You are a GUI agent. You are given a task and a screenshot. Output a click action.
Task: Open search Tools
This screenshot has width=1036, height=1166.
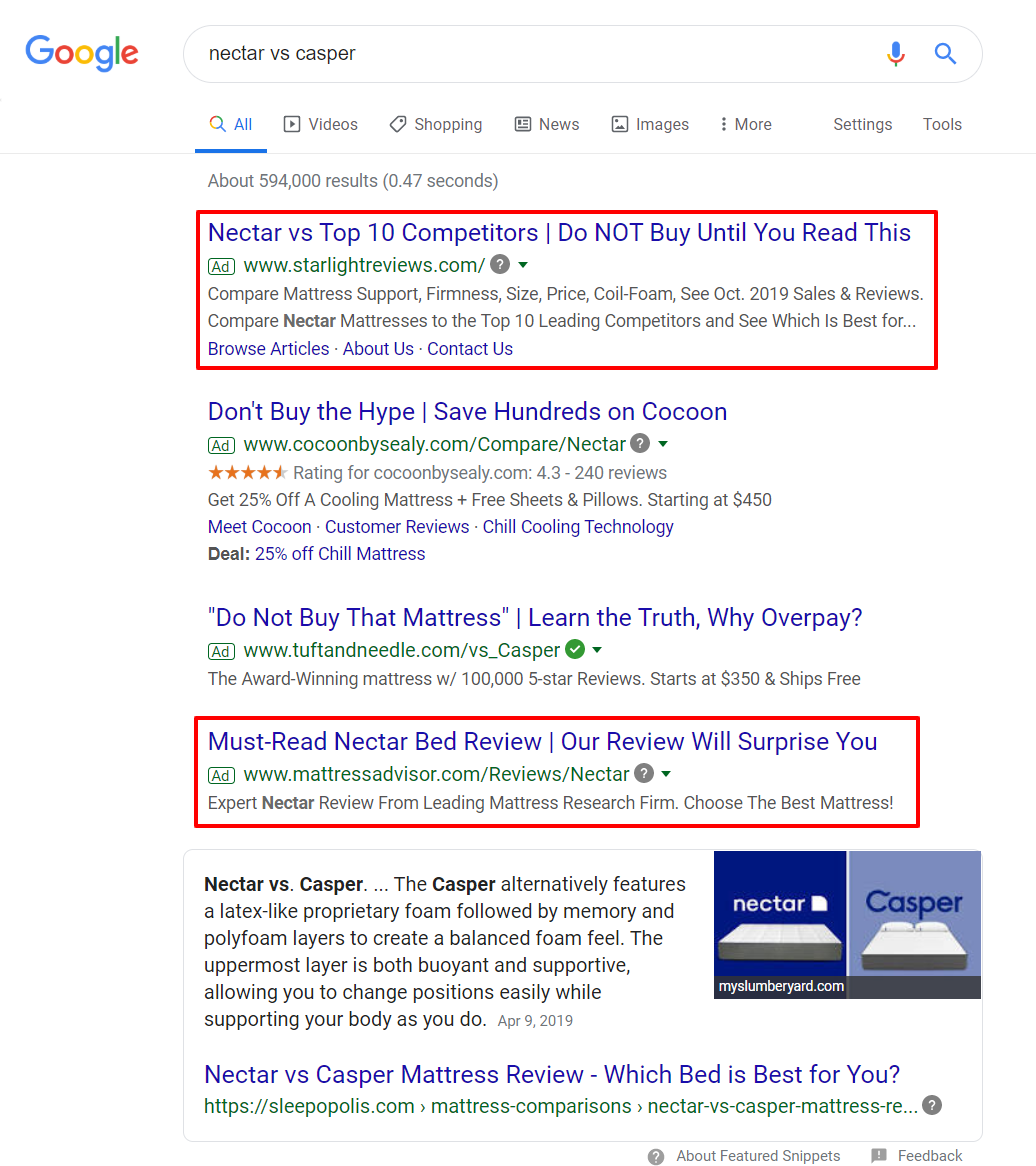click(x=942, y=124)
